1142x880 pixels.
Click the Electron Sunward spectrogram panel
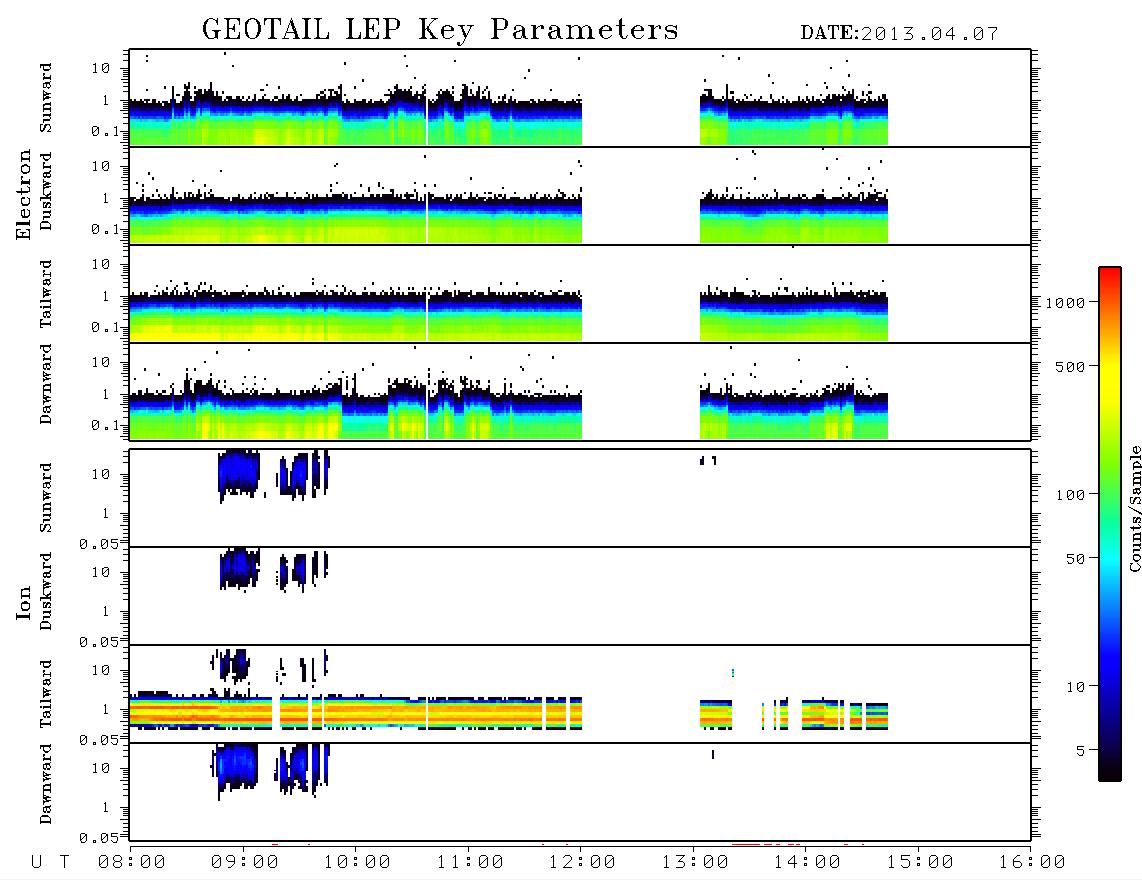580,98
